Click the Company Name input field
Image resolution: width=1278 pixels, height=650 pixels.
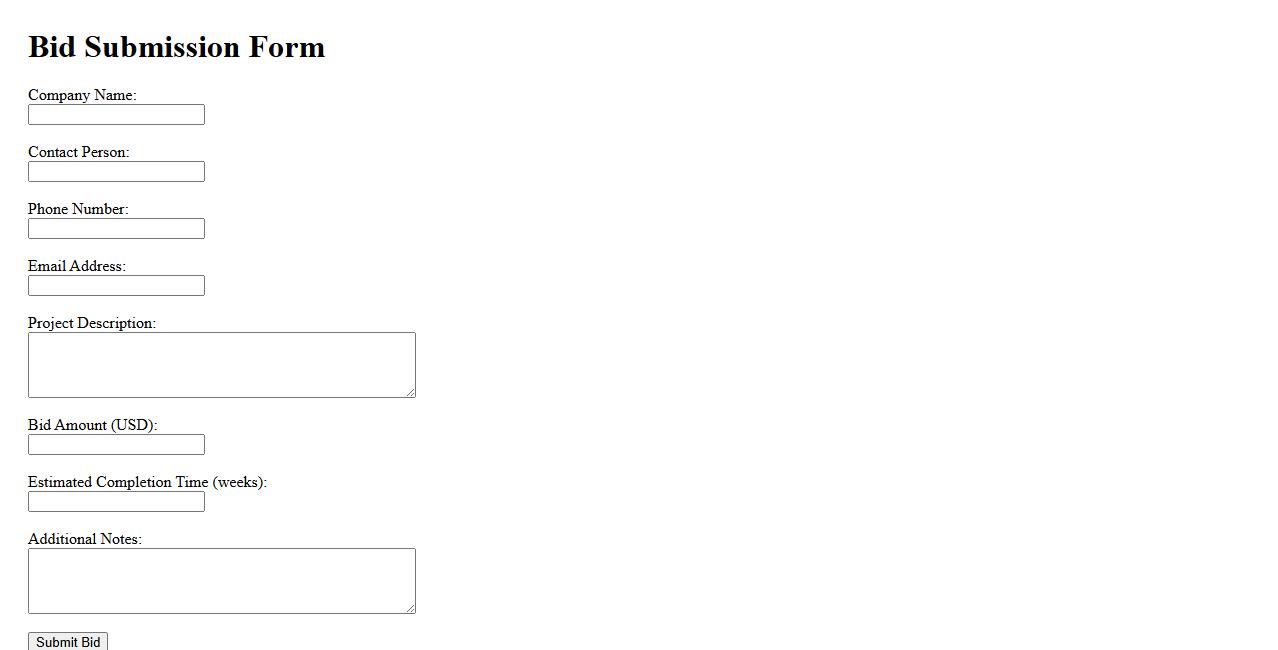116,115
